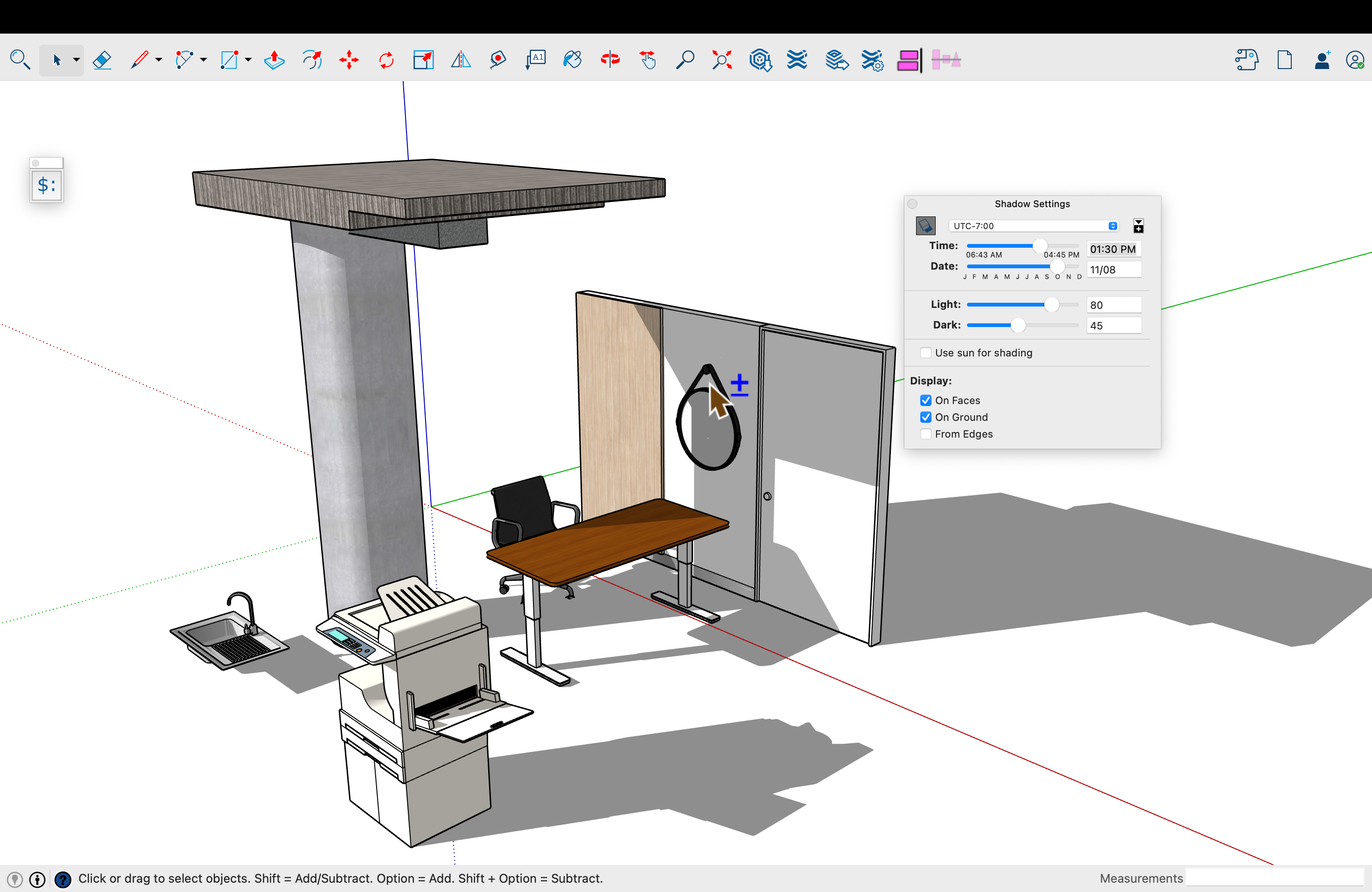Use the Zoom Extents tool
Image resolution: width=1372 pixels, height=892 pixels.
click(x=722, y=60)
